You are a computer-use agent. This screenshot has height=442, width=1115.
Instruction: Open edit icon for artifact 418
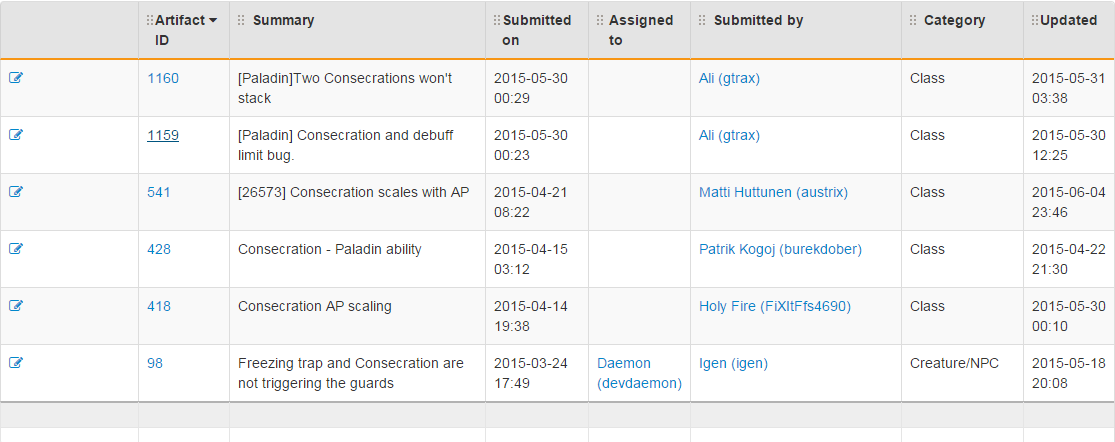click(16, 306)
